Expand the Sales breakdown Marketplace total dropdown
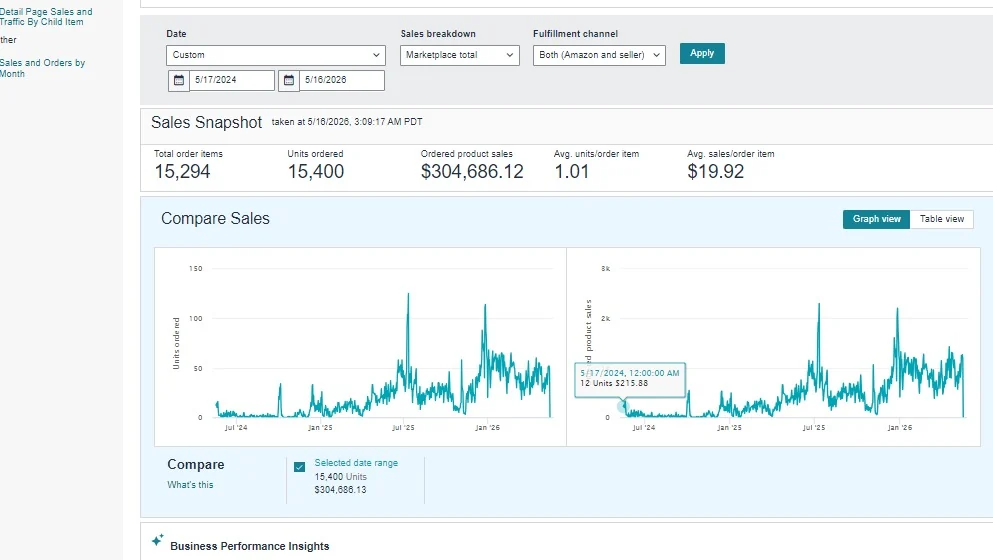The height and width of the screenshot is (560, 993). pyautogui.click(x=460, y=55)
